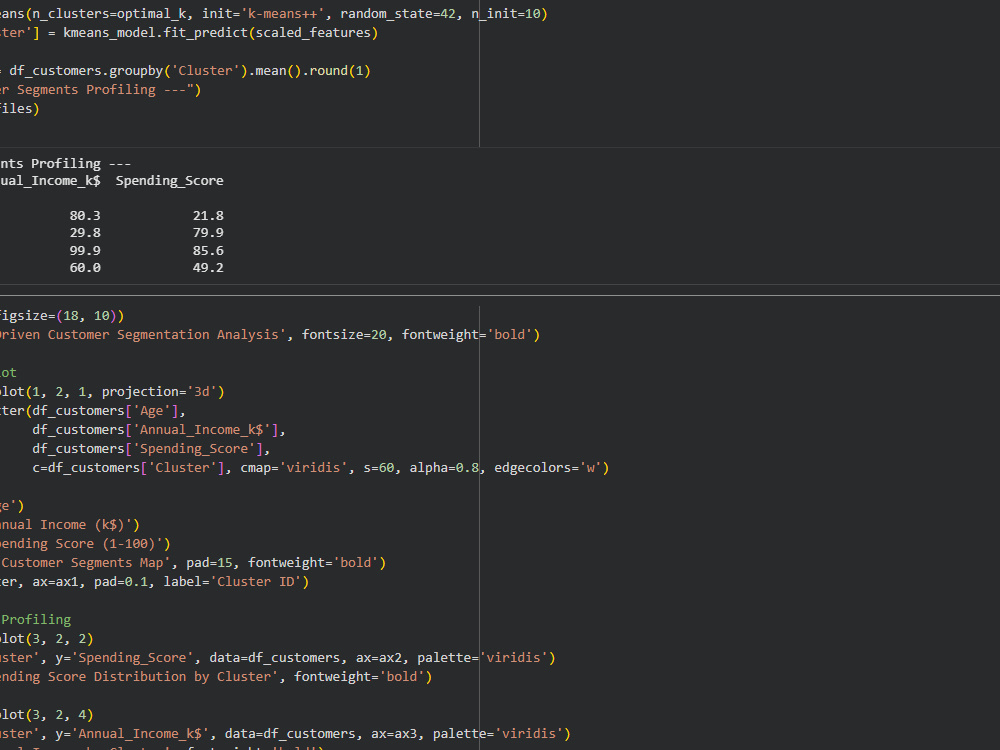Screen dimensions: 1000x750
Task: Click label='Cluster ID' argument
Action: click(x=232, y=582)
